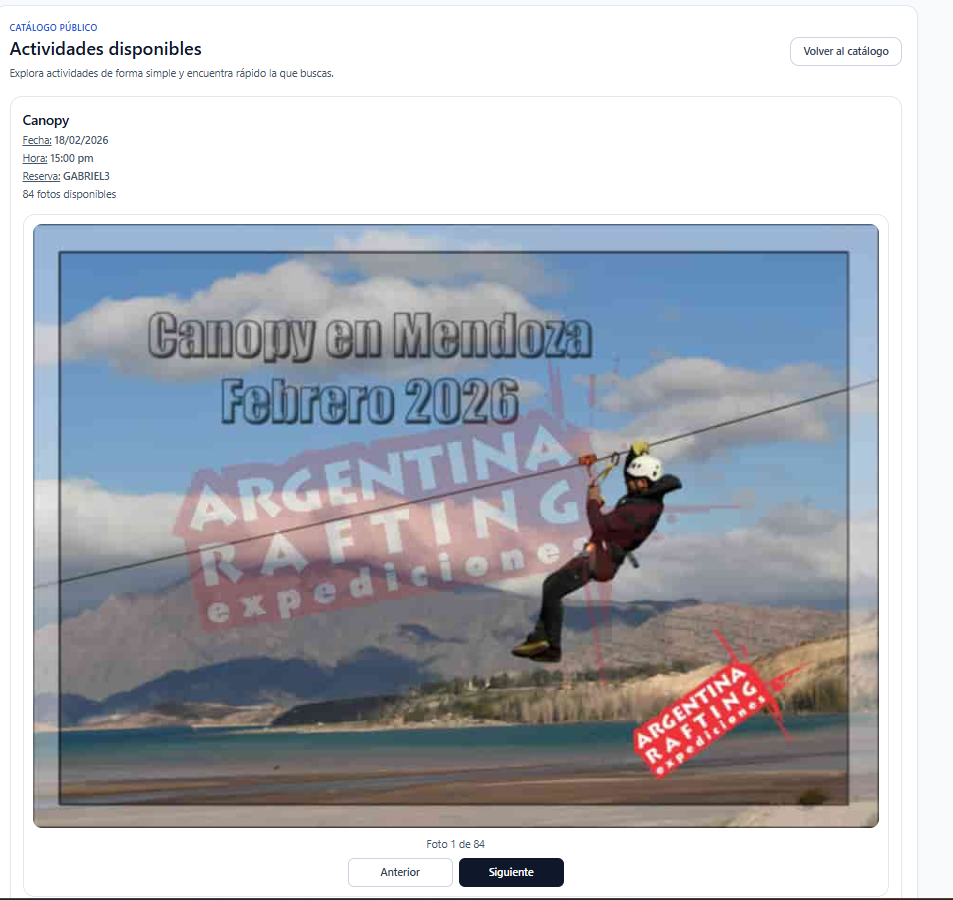Click the 84 fotos disponibles text
Screen dimensions: 953x900
pos(69,194)
